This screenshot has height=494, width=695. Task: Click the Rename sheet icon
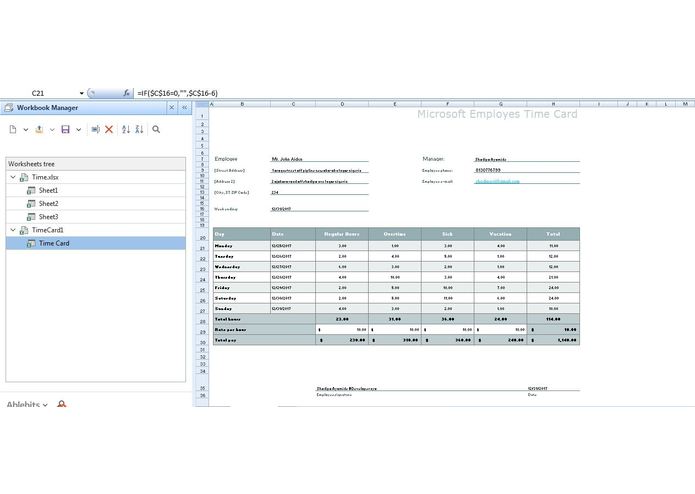pos(95,129)
